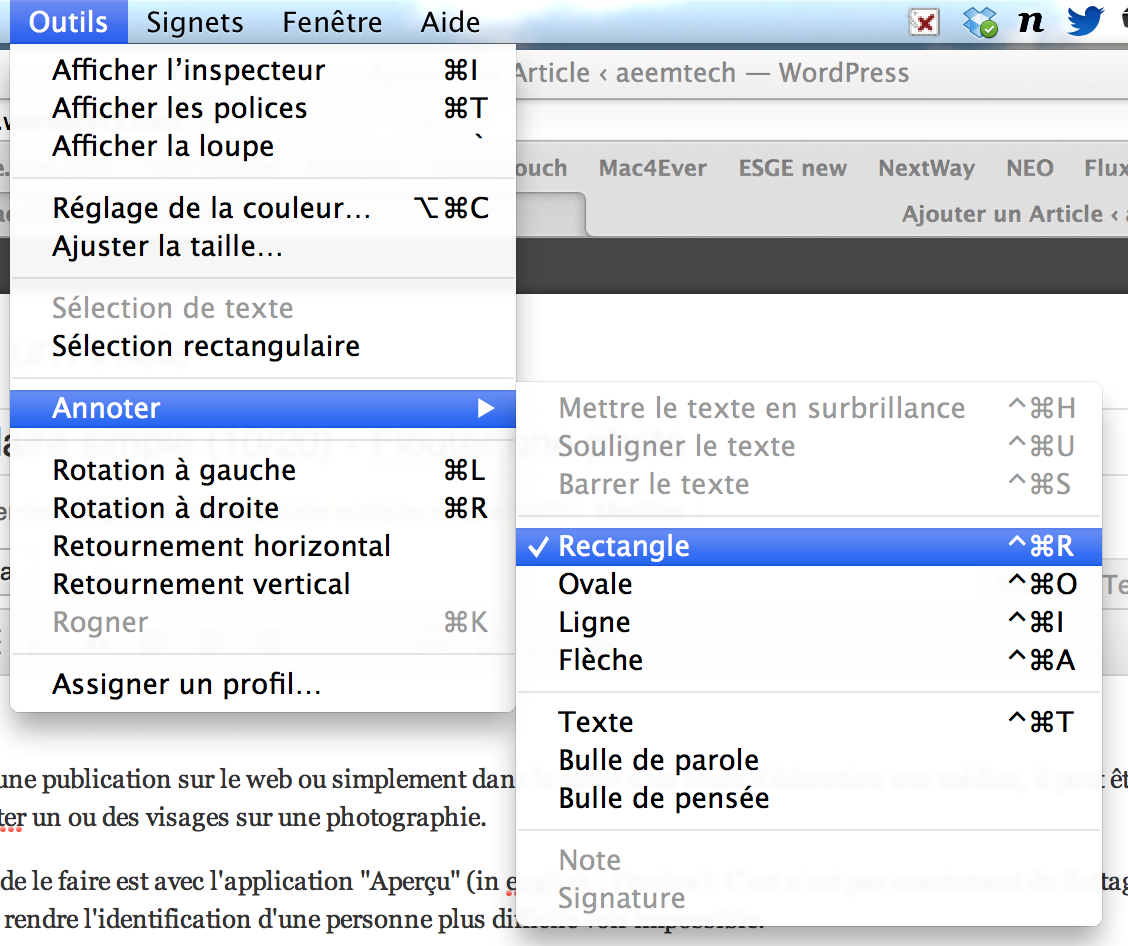
Task: Open the Outils menu
Action: [x=68, y=22]
